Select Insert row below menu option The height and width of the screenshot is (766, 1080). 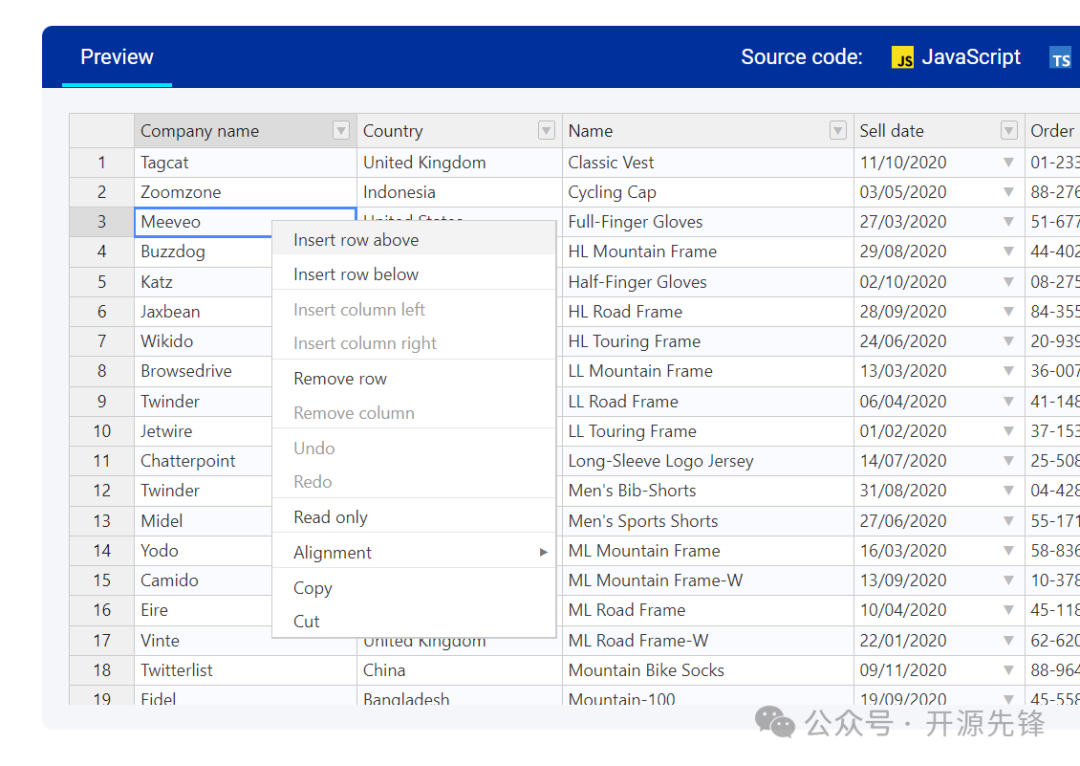pyautogui.click(x=356, y=274)
